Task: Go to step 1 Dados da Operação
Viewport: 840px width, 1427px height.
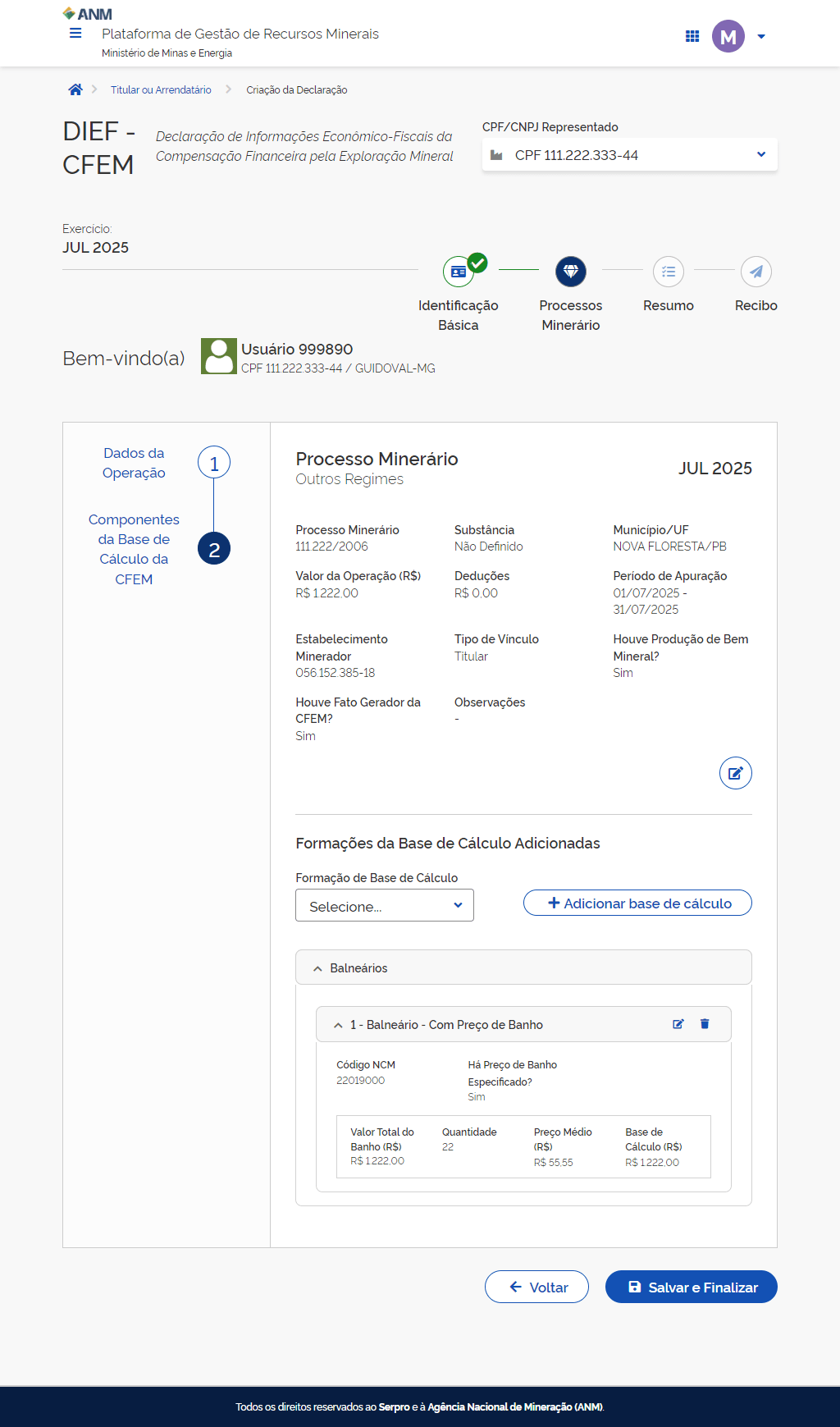Action: [214, 464]
